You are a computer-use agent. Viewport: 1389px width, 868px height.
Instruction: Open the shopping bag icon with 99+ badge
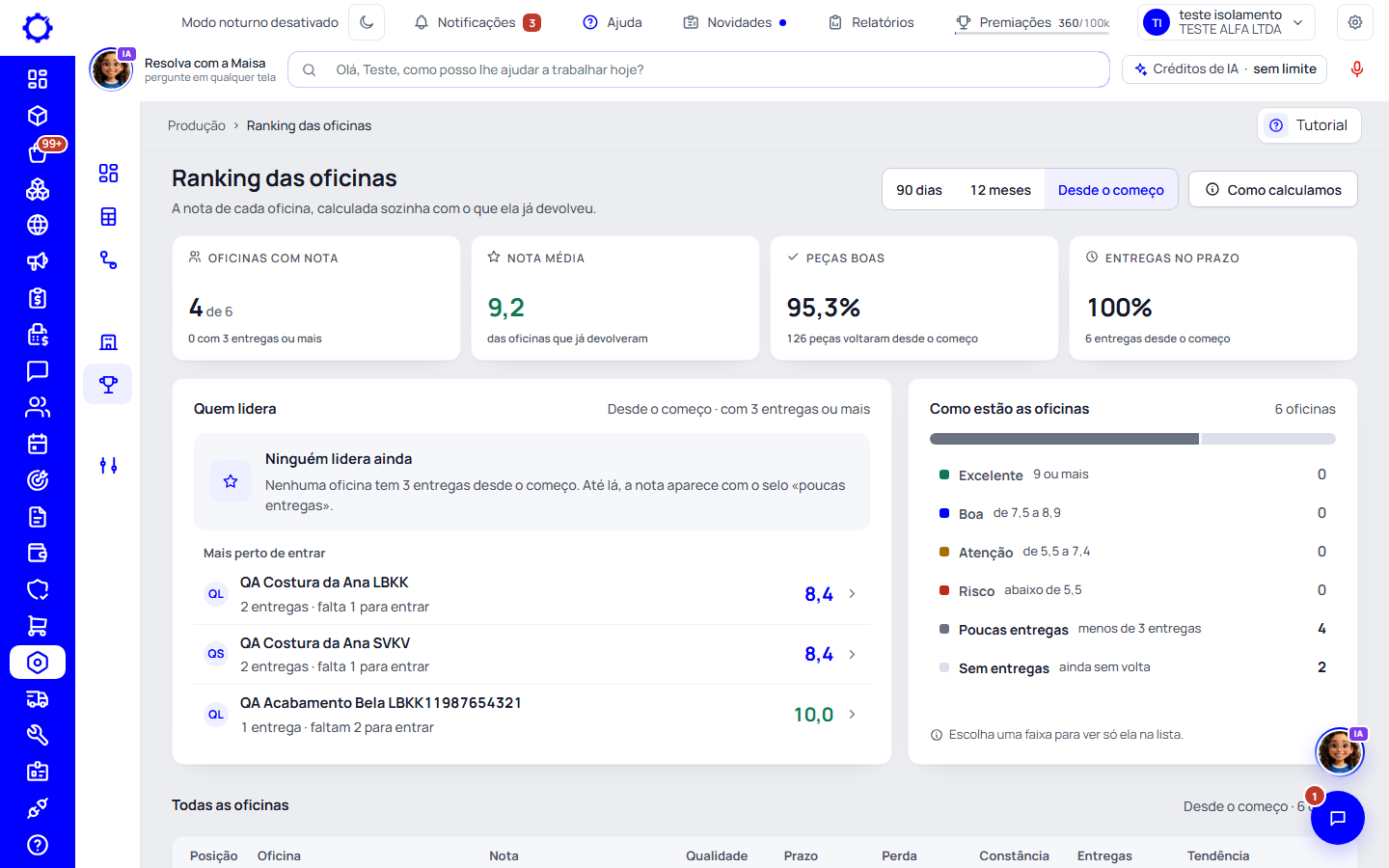click(x=38, y=152)
